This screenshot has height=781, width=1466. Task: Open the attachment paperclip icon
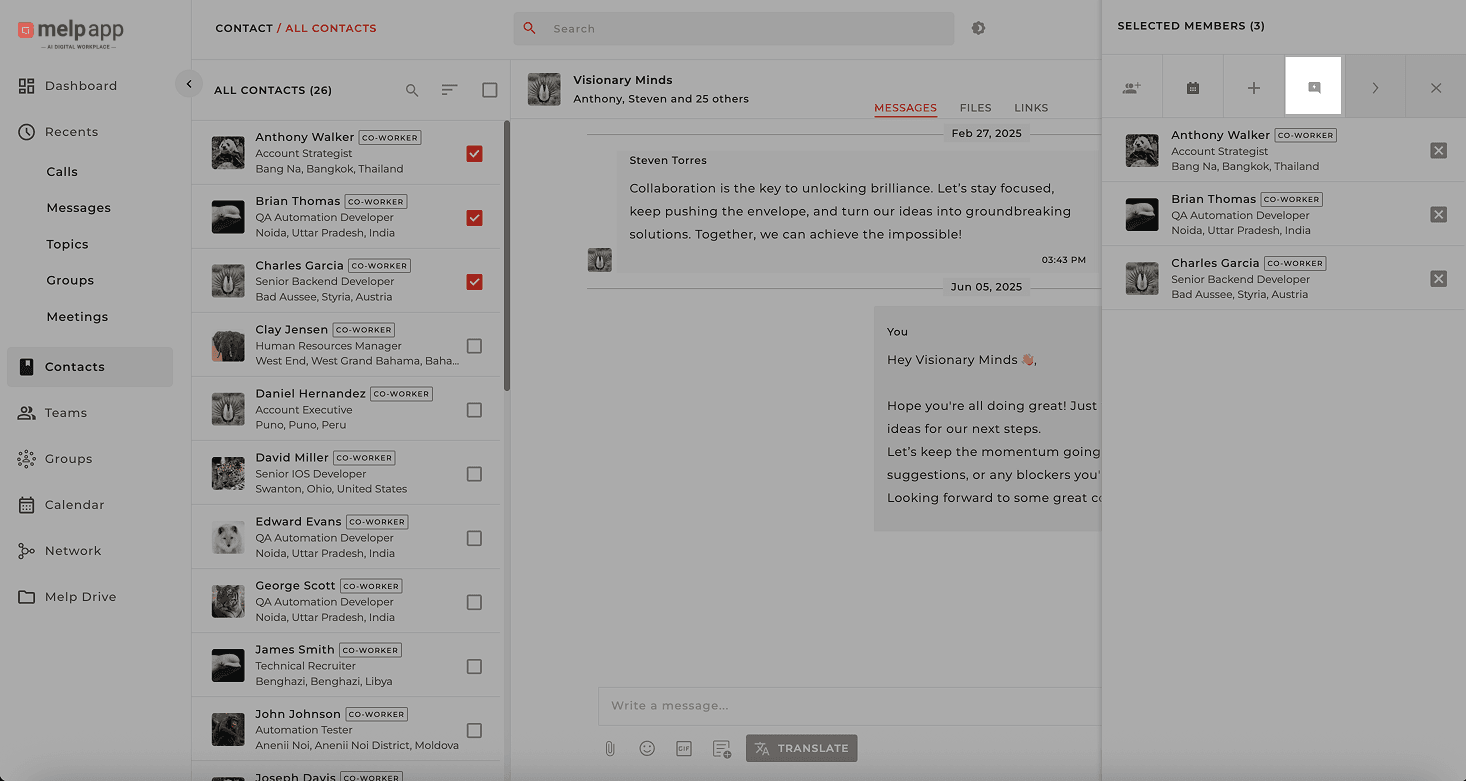610,748
